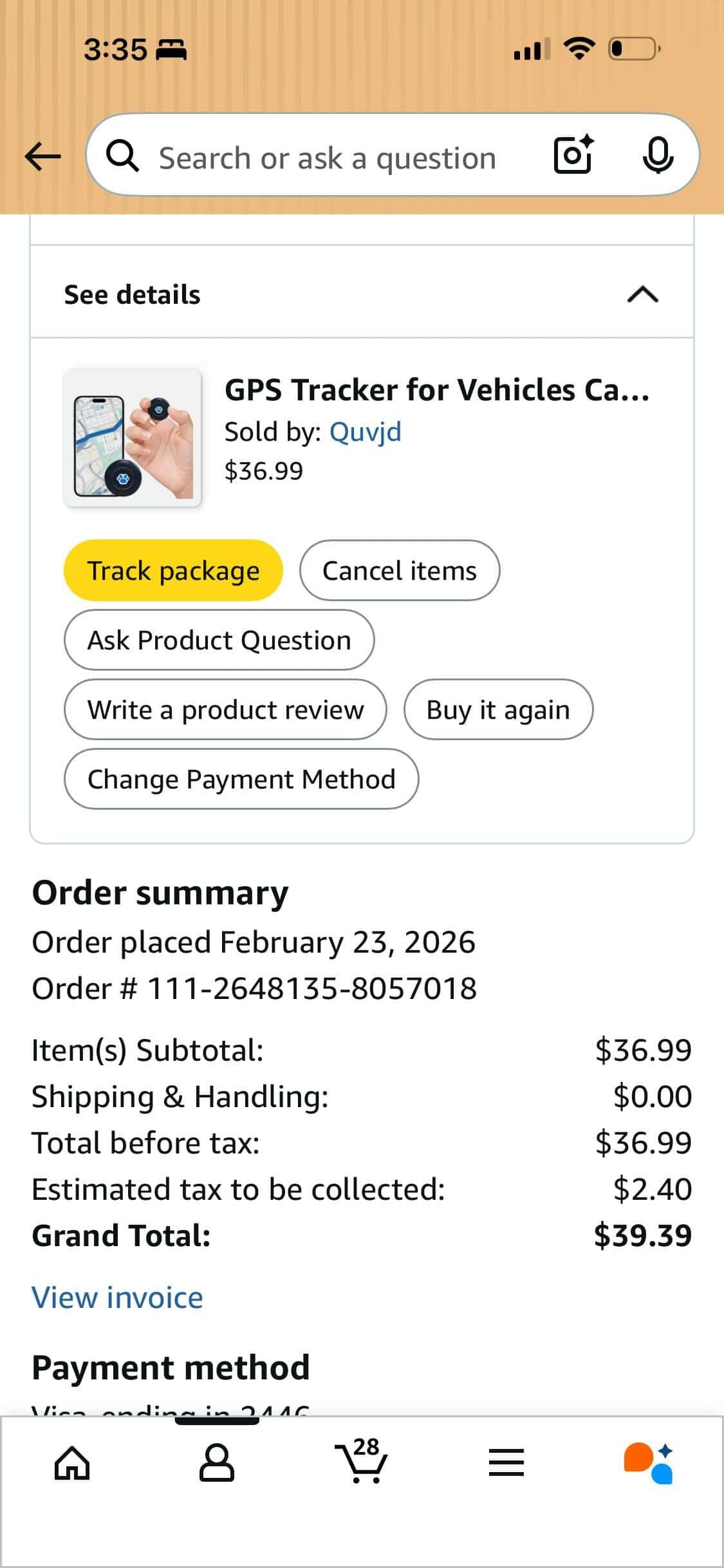Open the Rufus AI assistant icon
The height and width of the screenshot is (1568, 724).
649,1462
